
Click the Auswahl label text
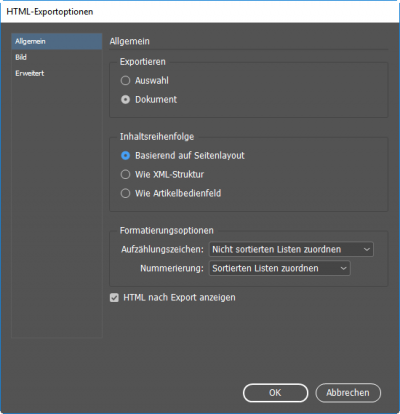(x=152, y=80)
